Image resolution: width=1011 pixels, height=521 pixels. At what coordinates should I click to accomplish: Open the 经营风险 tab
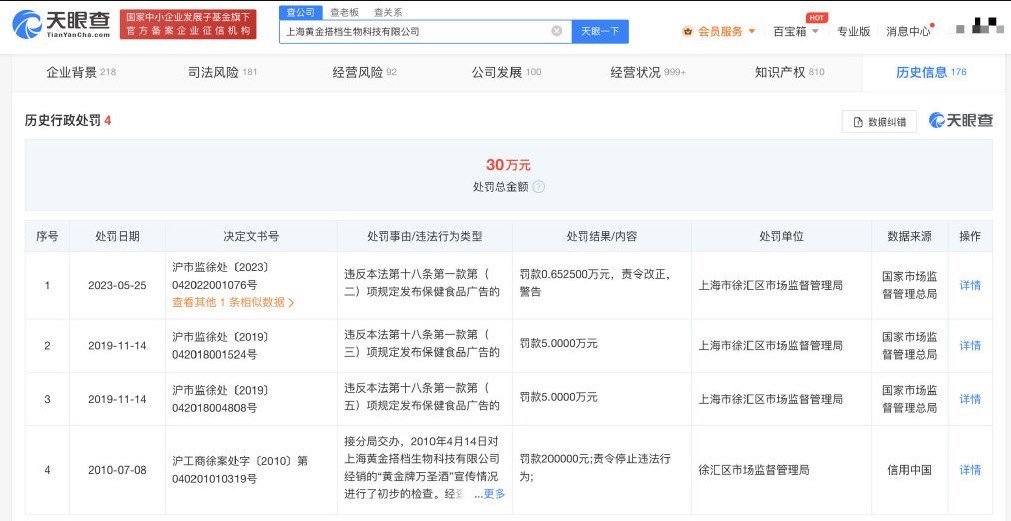pyautogui.click(x=364, y=73)
